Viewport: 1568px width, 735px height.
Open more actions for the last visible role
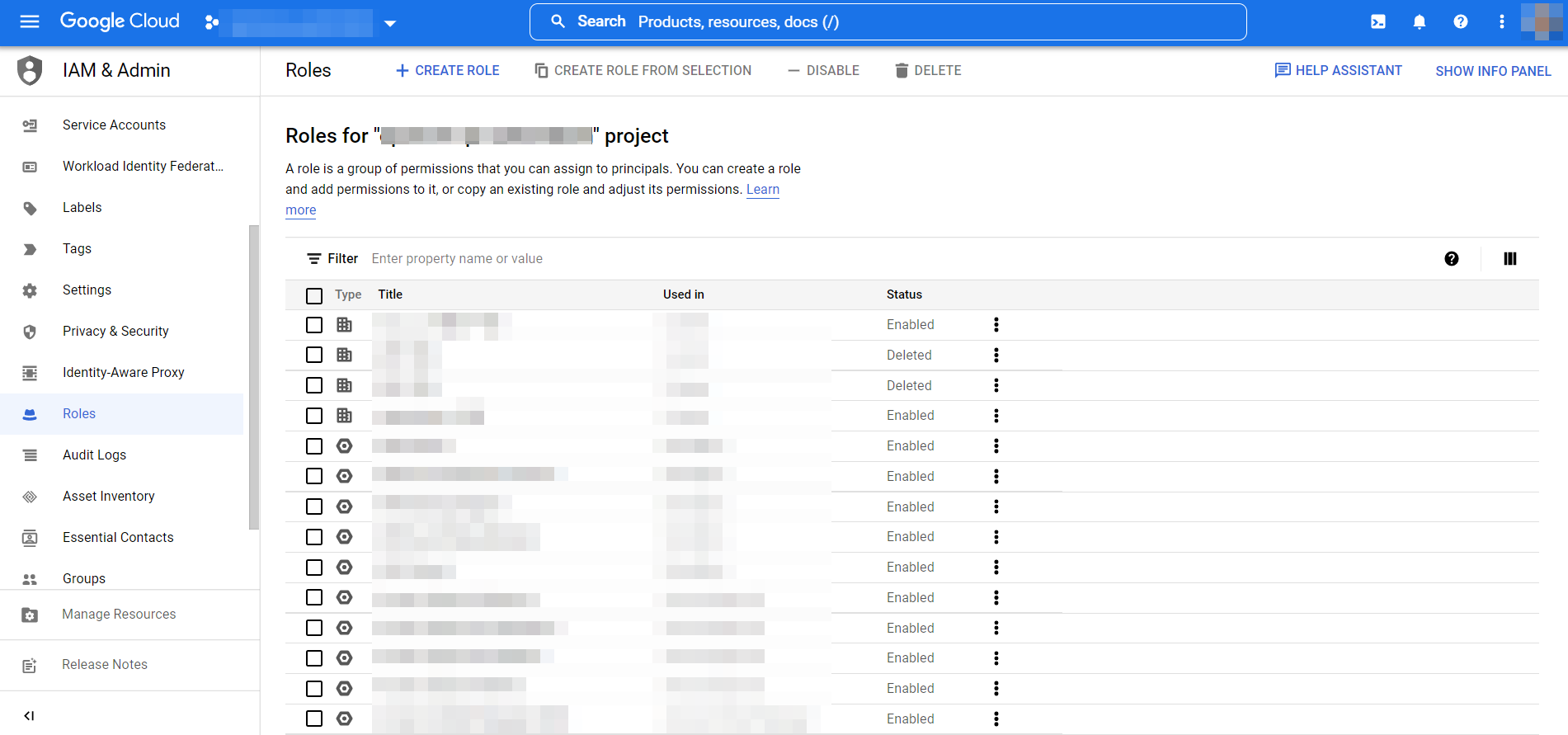pyautogui.click(x=996, y=719)
